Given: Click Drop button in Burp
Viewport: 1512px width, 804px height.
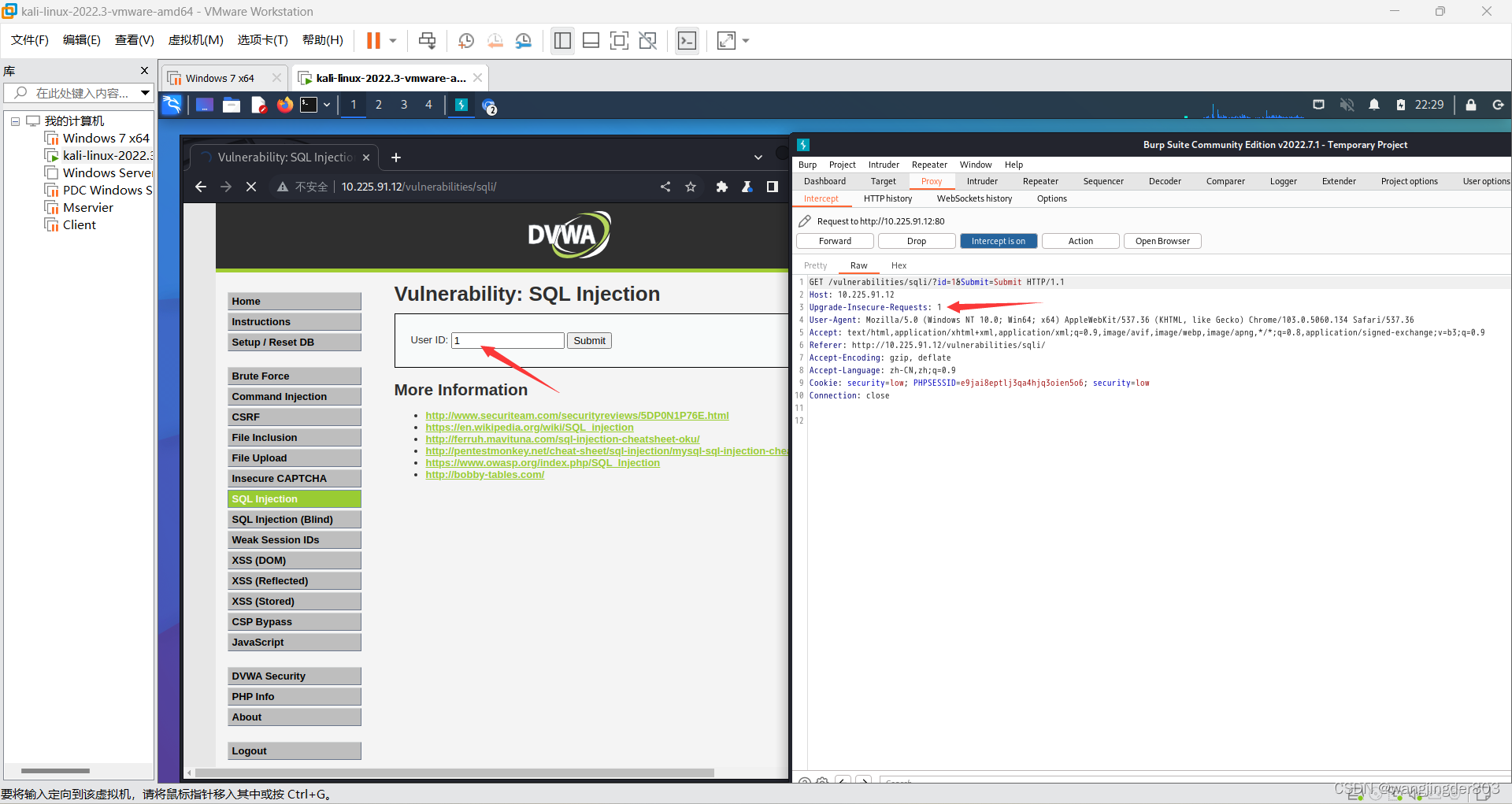Looking at the screenshot, I should [917, 241].
